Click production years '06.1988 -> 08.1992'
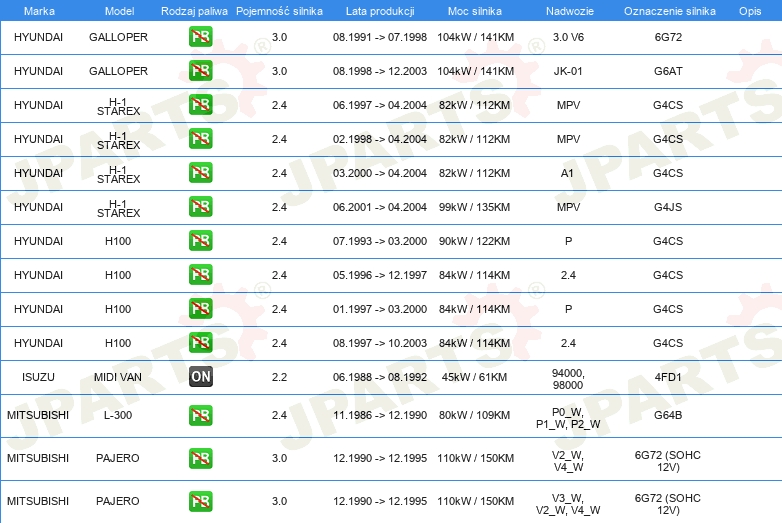Viewport: 782px width, 523px height. coord(380,377)
